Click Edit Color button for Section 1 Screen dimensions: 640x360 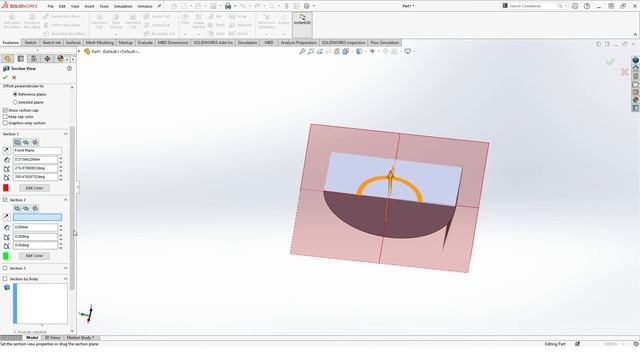click(34, 188)
